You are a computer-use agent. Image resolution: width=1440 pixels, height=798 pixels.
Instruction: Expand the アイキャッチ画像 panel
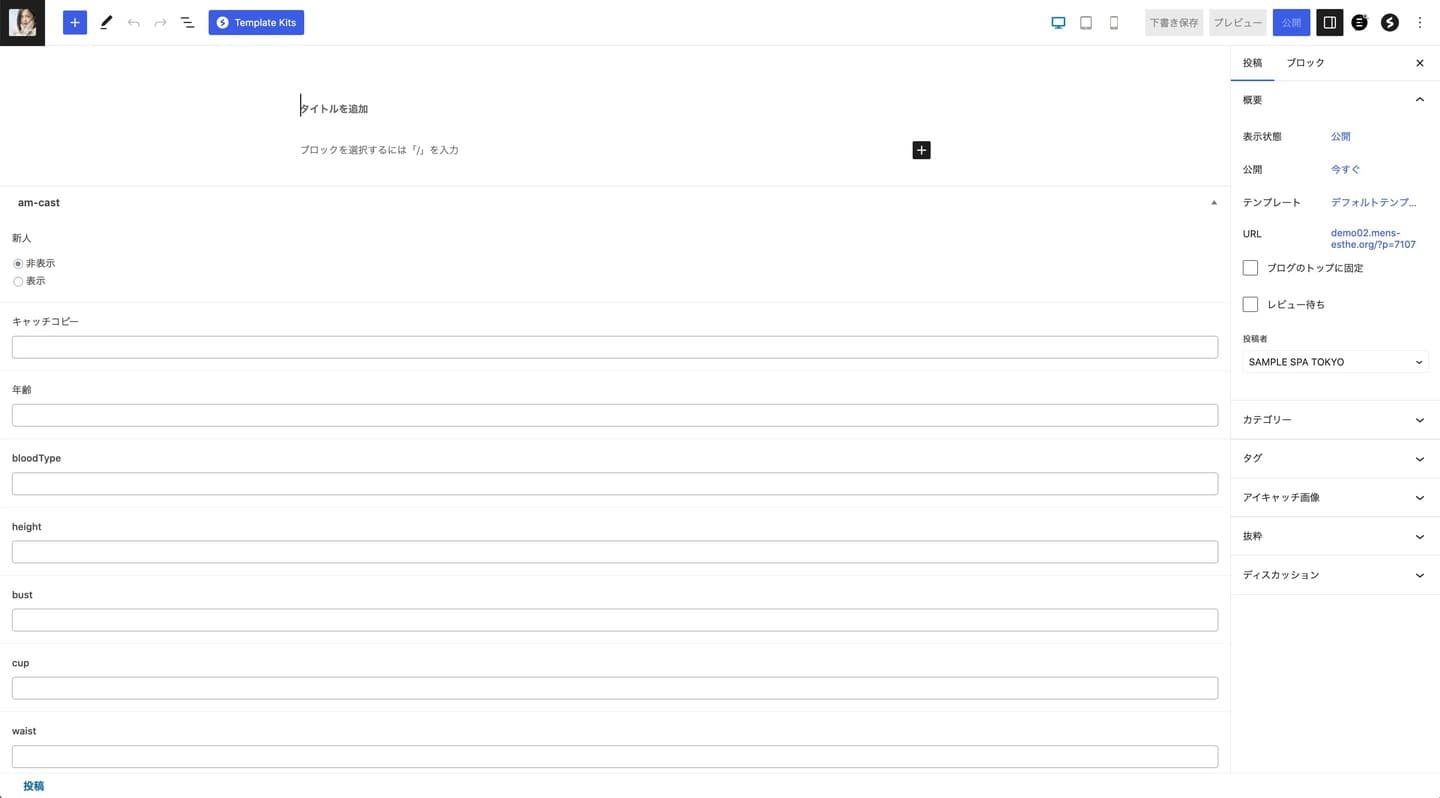pos(1335,497)
